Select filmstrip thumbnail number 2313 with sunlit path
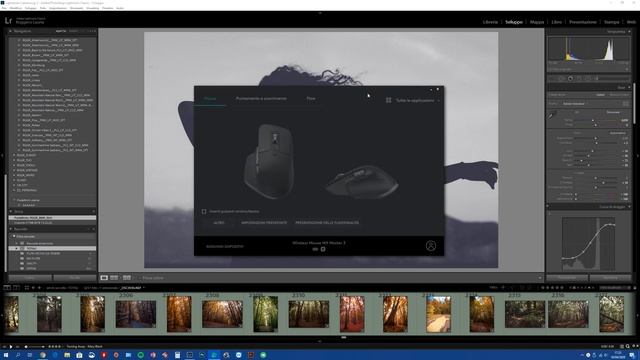Viewport: 640px width, 360px height. point(438,314)
